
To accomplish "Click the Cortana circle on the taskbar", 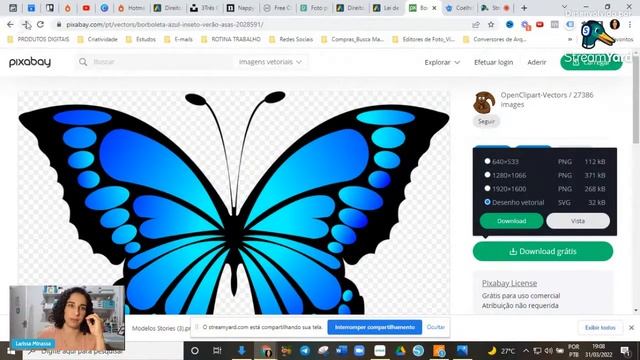I will (x=195, y=351).
